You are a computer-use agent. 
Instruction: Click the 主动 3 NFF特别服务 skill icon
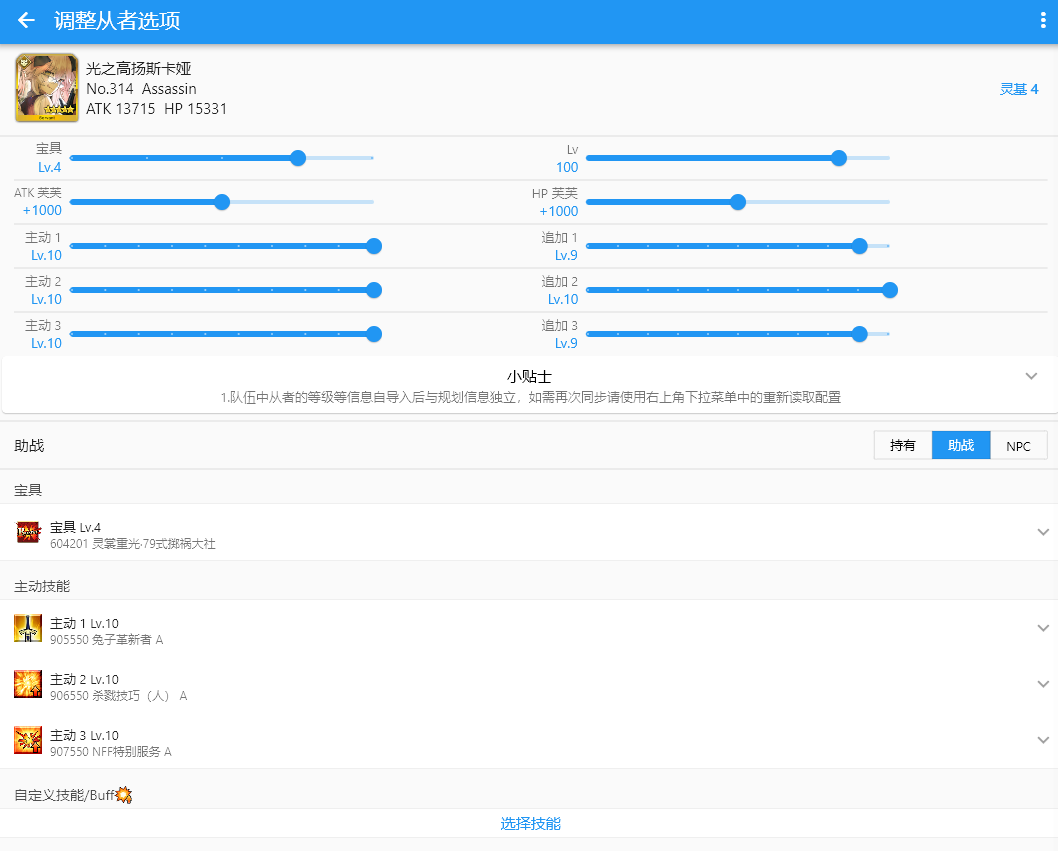28,740
